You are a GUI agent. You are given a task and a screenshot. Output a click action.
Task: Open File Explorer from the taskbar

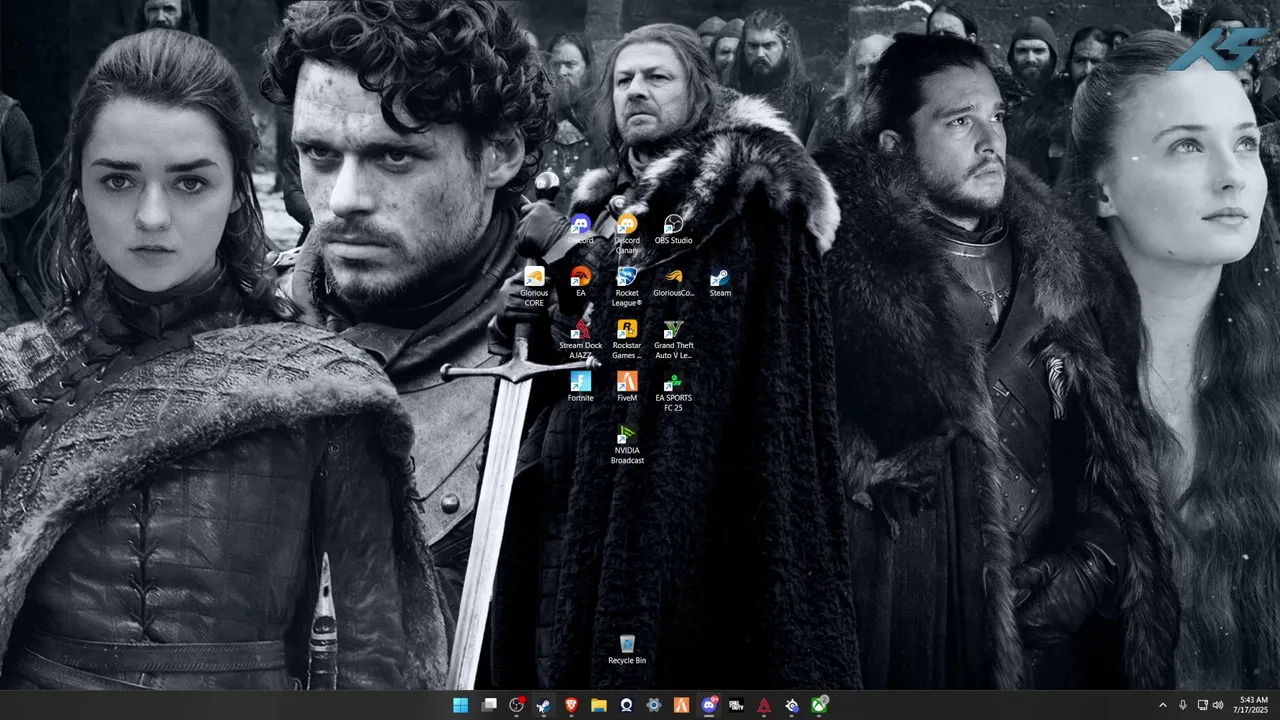(x=599, y=705)
